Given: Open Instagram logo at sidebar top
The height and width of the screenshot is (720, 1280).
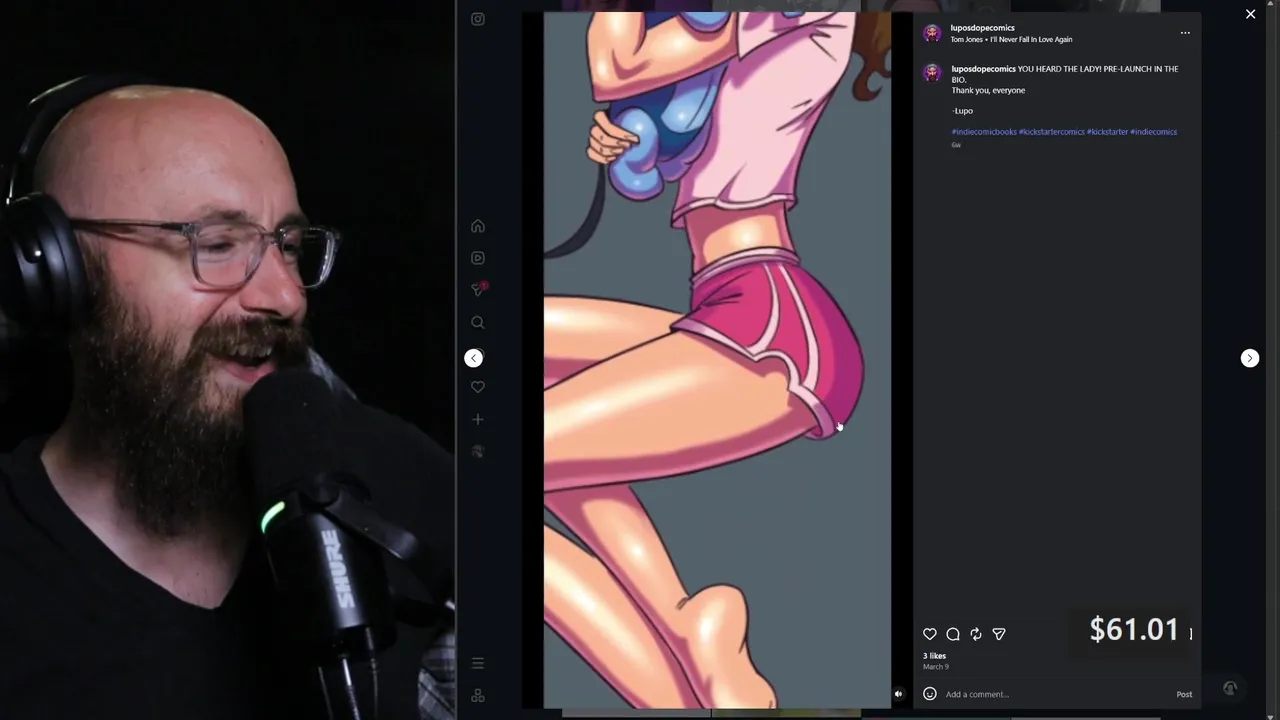Looking at the screenshot, I should 478,19.
